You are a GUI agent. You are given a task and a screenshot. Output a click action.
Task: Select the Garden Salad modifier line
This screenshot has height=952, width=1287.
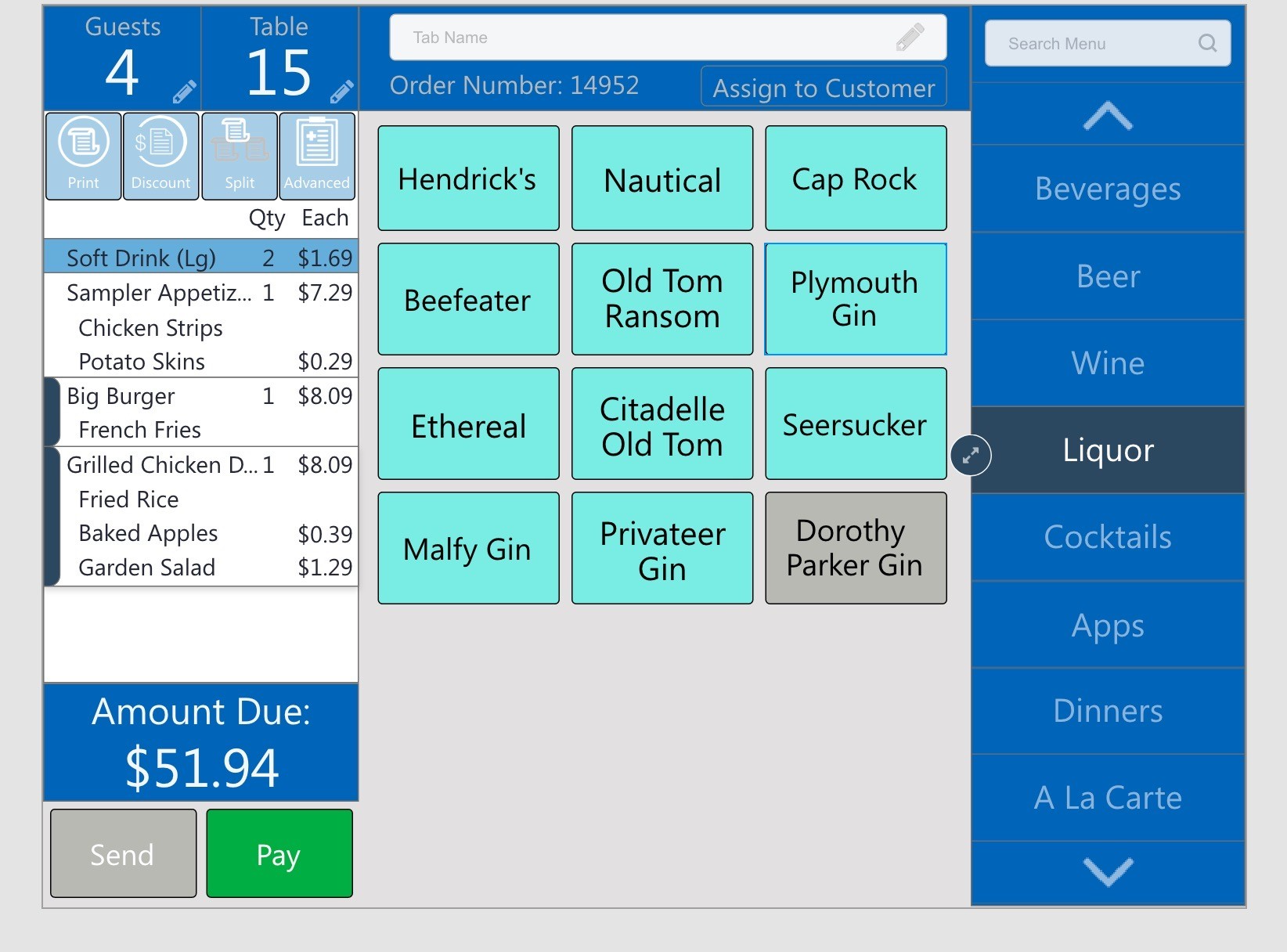click(x=201, y=567)
